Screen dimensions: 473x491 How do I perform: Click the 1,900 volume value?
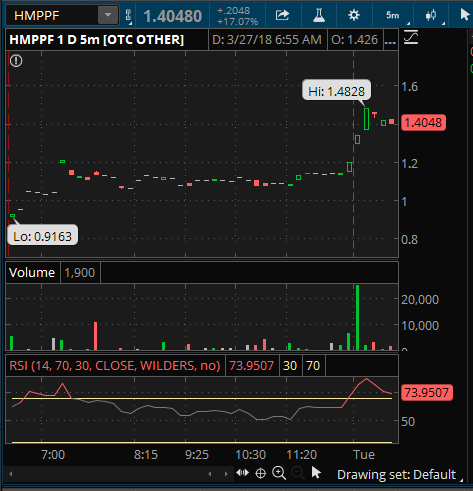[80, 273]
